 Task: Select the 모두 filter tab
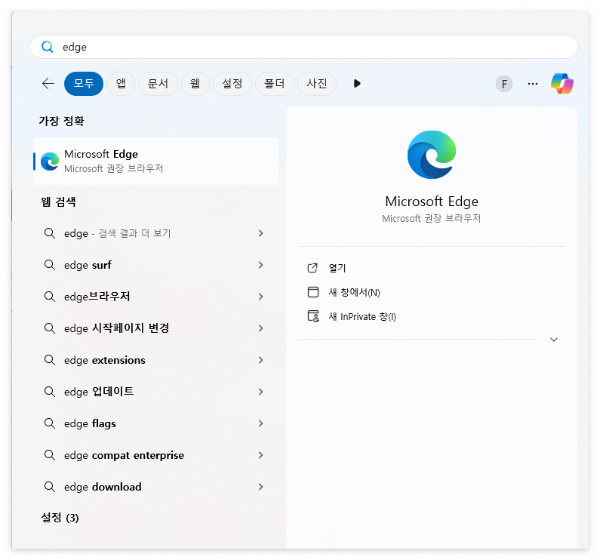(x=84, y=83)
